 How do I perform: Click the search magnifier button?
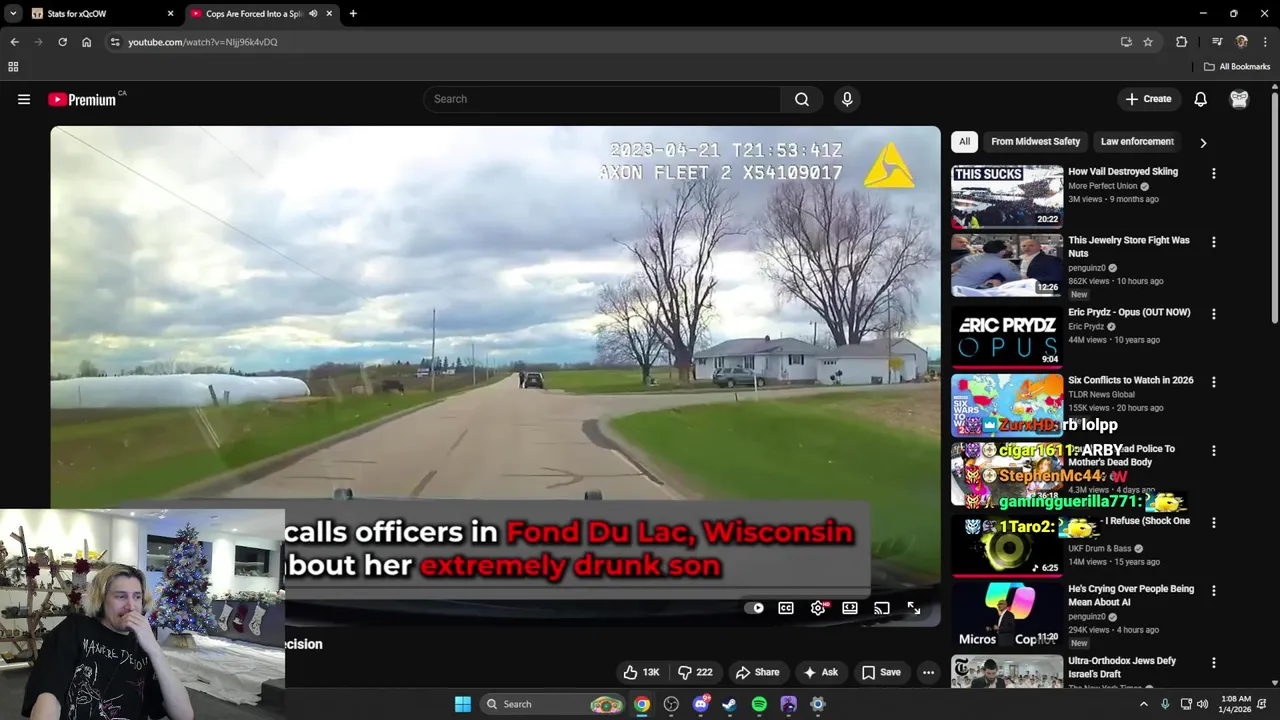(802, 99)
